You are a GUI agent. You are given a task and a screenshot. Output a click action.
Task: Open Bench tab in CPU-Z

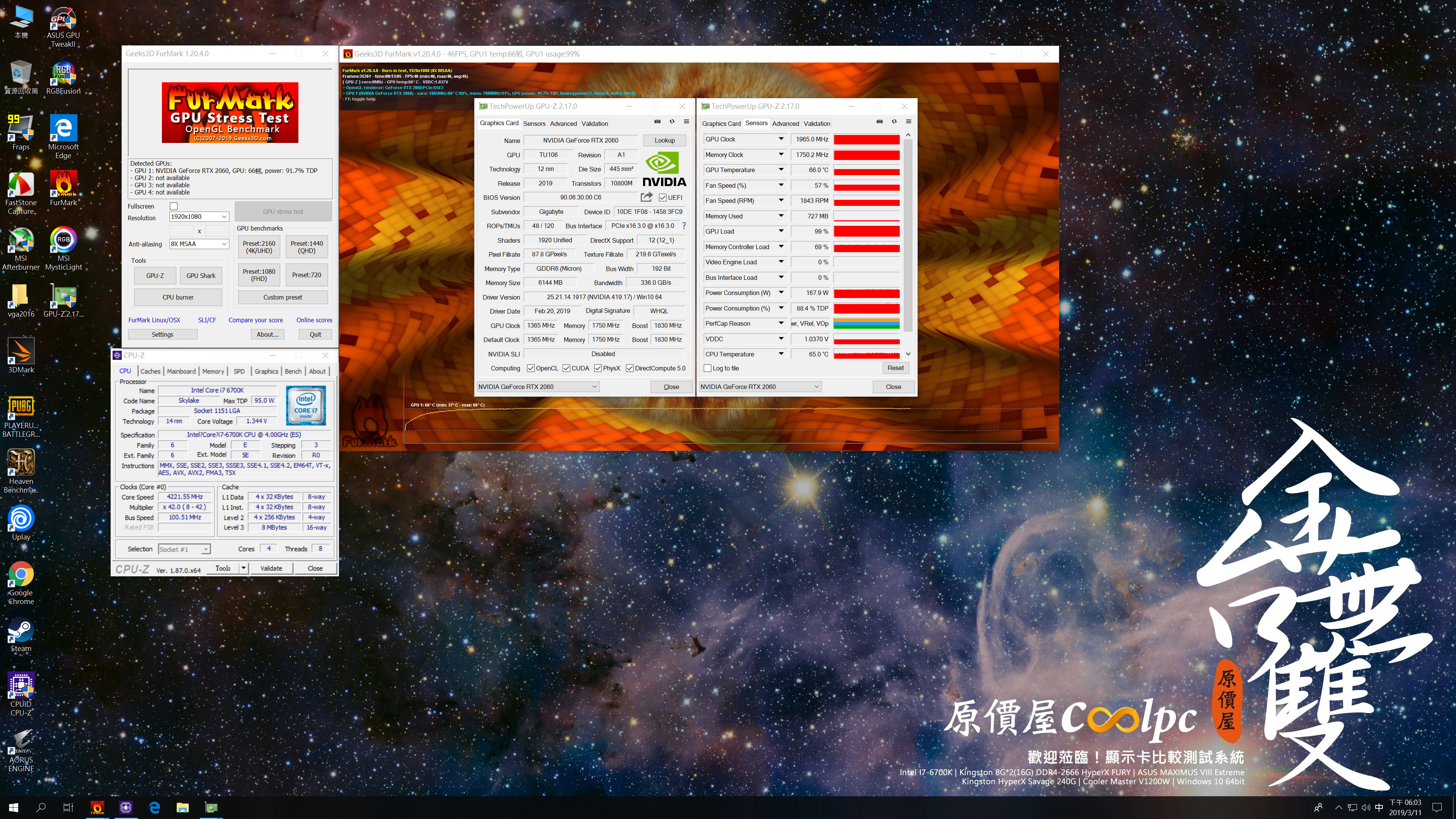pyautogui.click(x=293, y=371)
